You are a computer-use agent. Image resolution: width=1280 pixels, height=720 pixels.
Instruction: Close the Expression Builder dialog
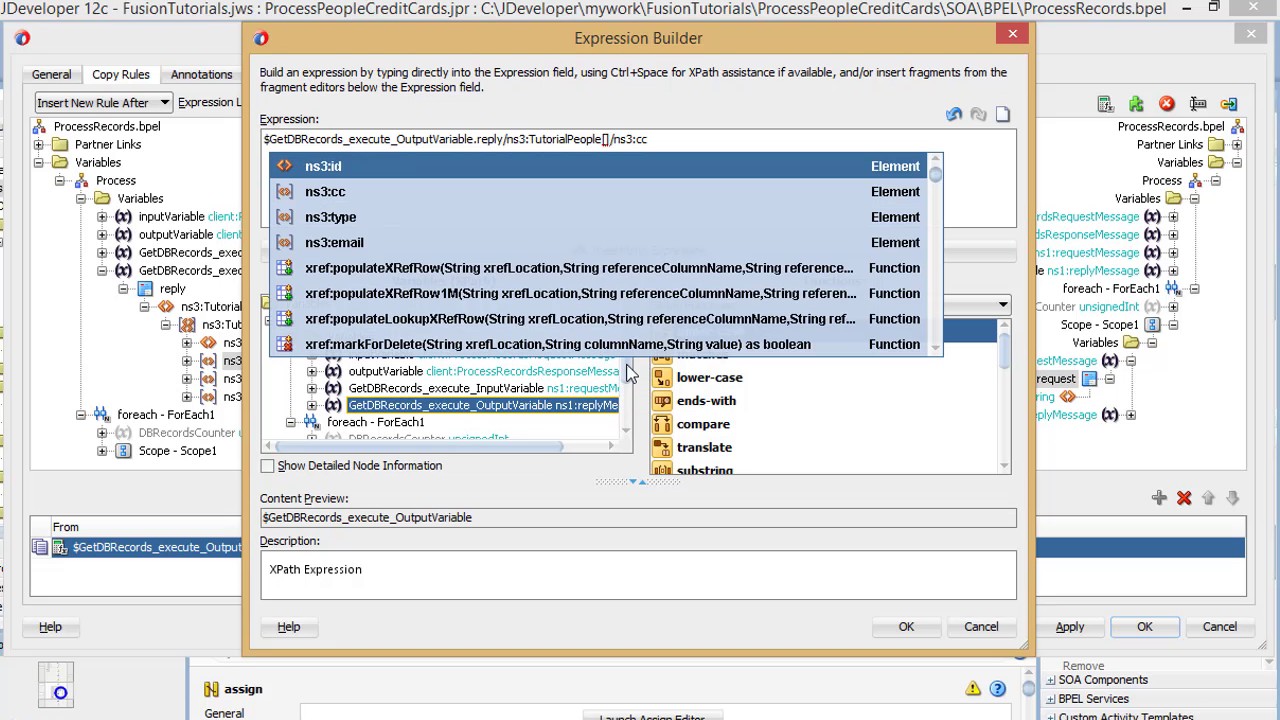[x=1012, y=35]
